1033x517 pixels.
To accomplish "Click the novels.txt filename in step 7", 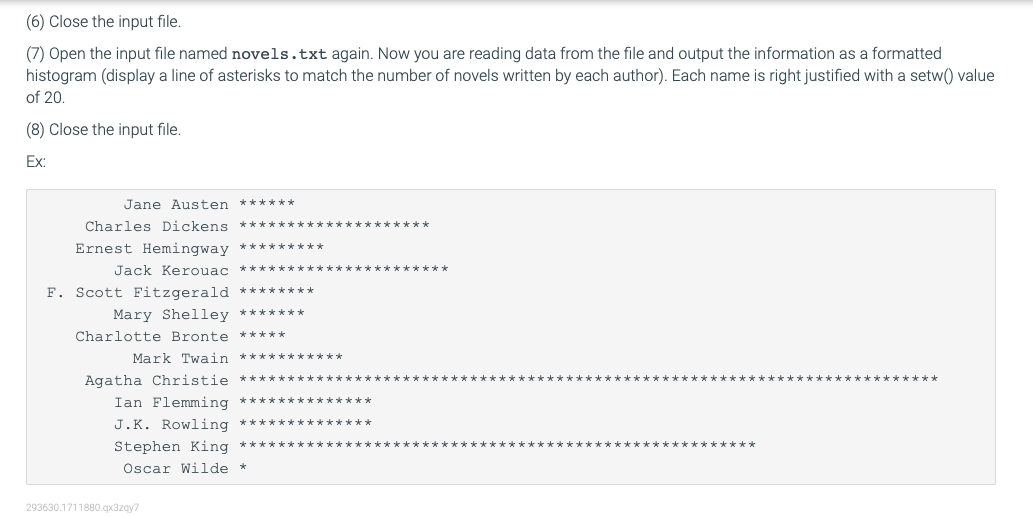I will click(279, 53).
